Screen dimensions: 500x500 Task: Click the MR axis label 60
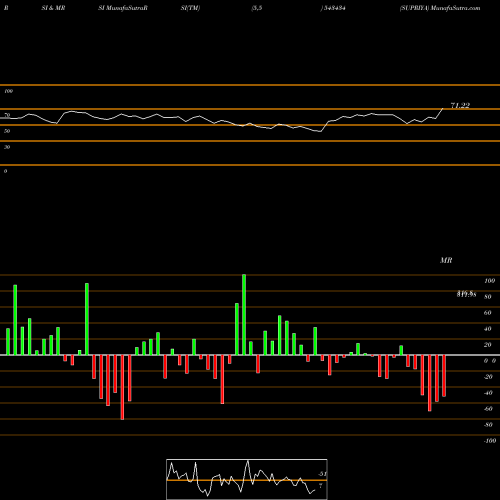(x=487, y=313)
